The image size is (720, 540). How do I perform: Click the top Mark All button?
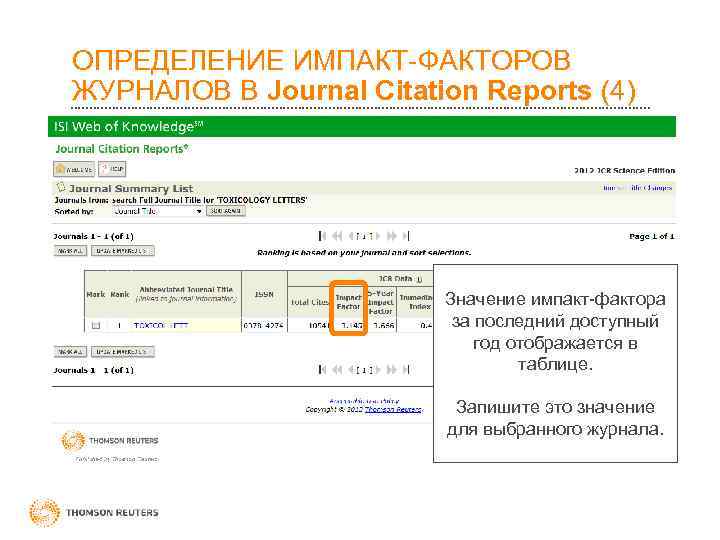70,251
